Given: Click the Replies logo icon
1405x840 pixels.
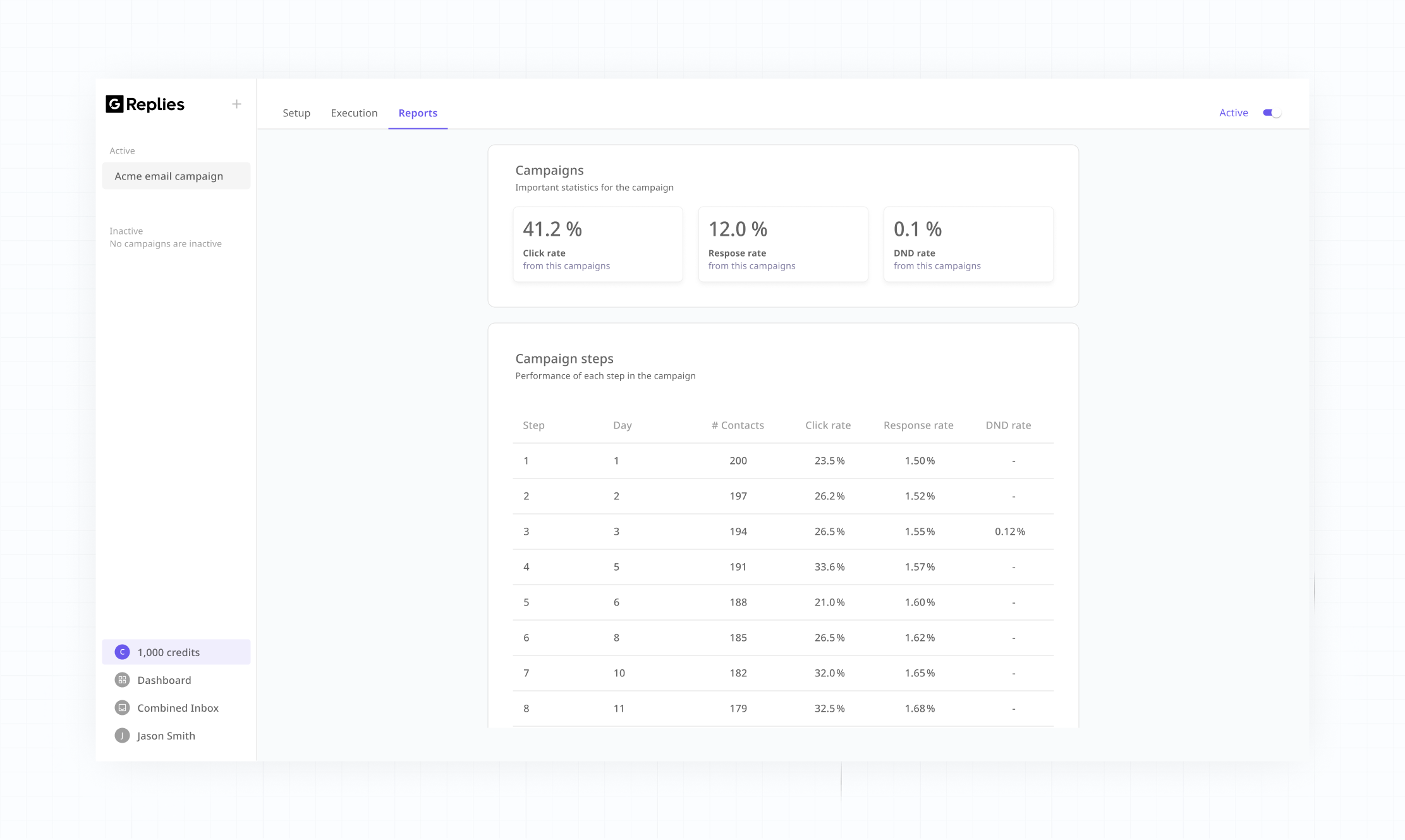Looking at the screenshot, I should 114,104.
